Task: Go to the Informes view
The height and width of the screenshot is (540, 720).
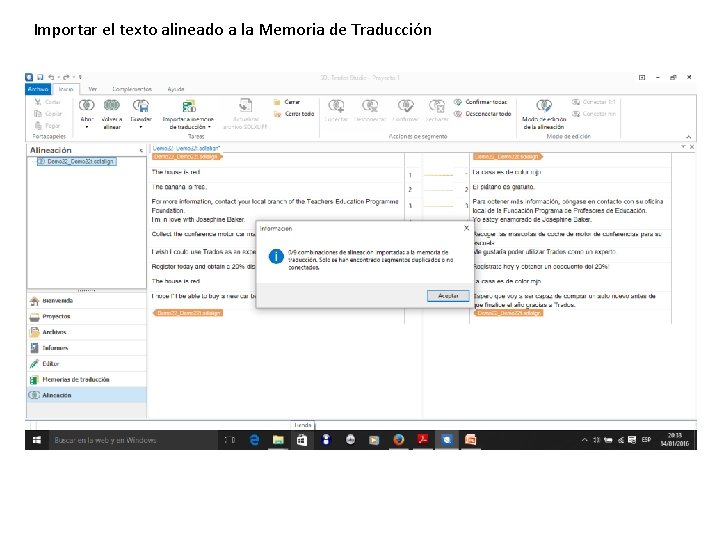Action: click(86, 348)
